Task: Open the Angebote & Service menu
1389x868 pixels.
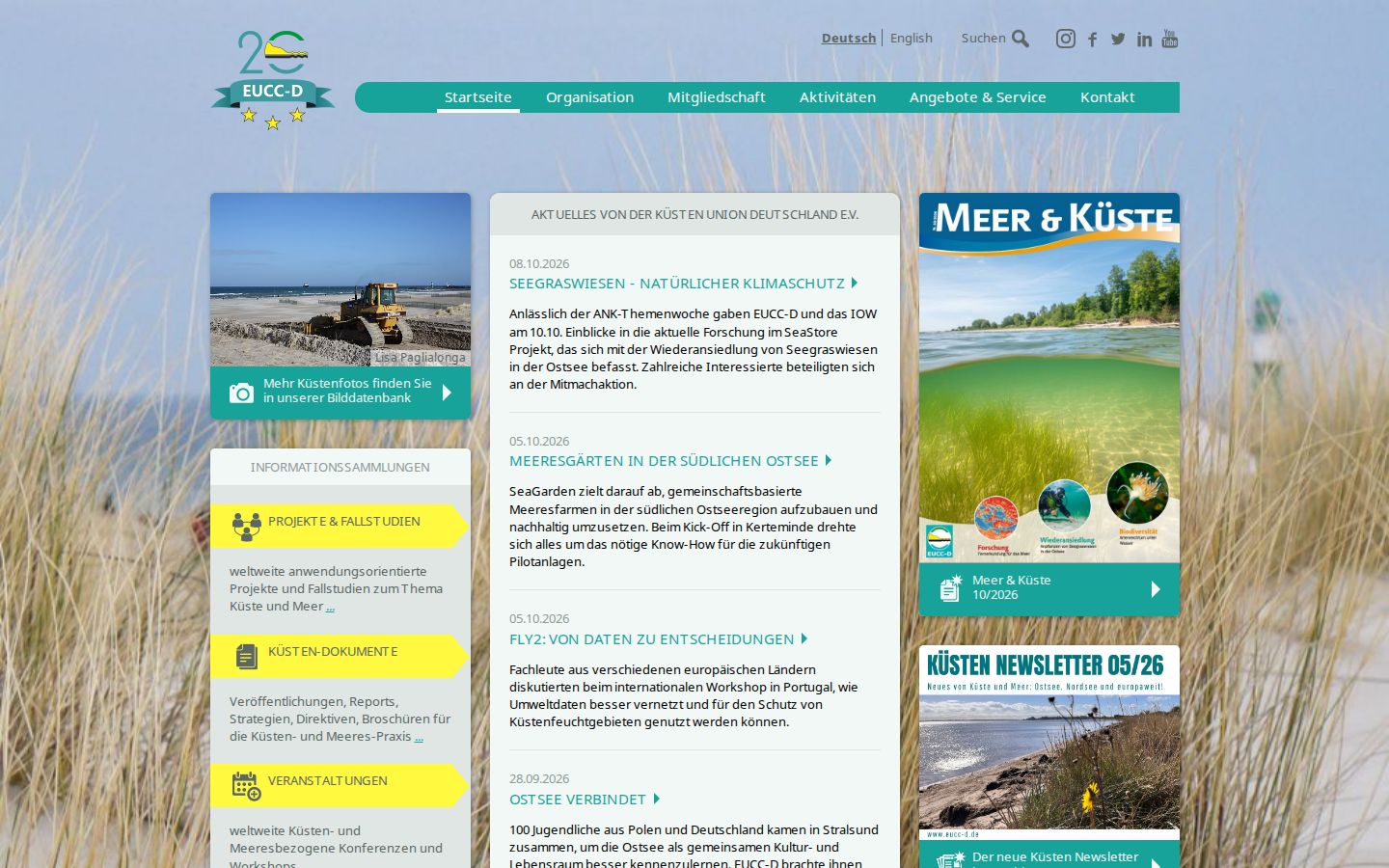Action: coord(978,97)
